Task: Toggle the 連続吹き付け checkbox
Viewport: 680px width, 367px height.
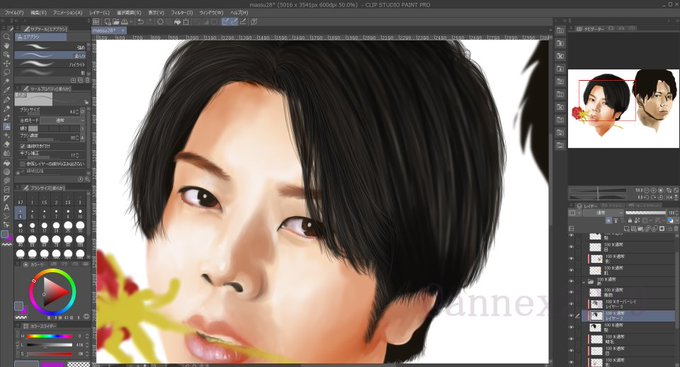Action: tap(22, 146)
